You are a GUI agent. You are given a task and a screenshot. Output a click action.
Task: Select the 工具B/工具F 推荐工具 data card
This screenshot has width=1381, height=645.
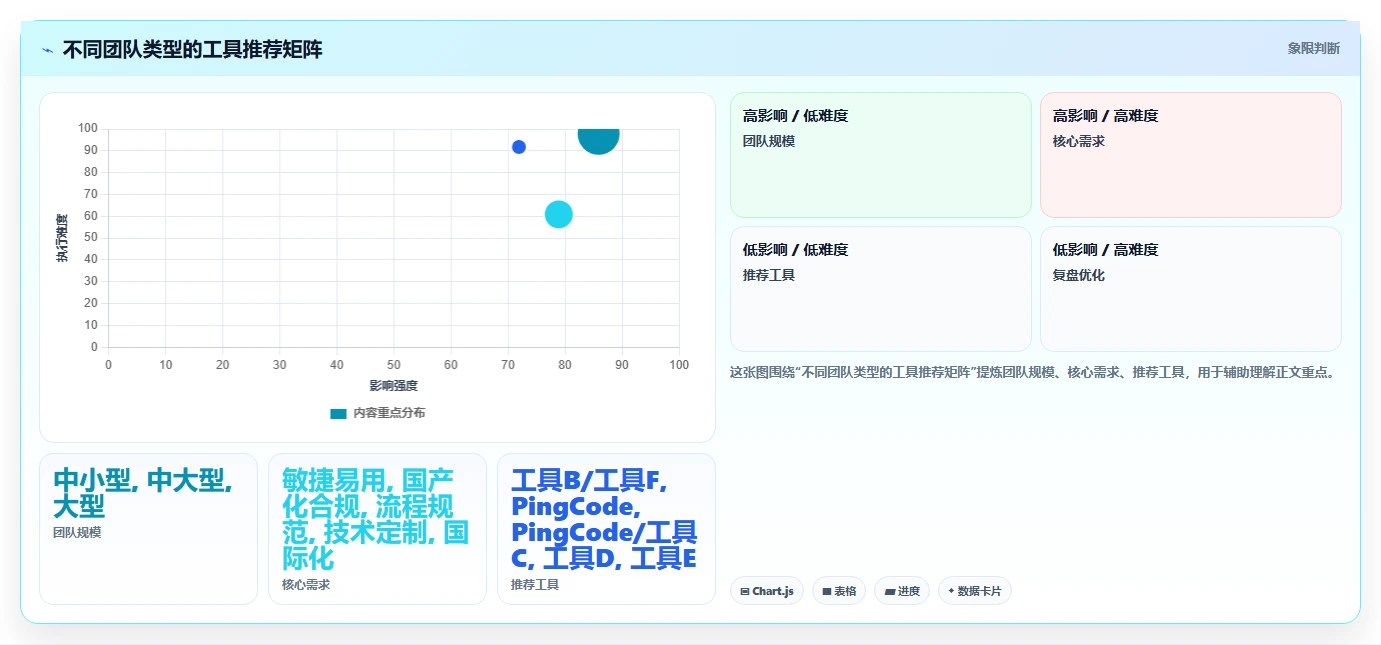(x=606, y=529)
